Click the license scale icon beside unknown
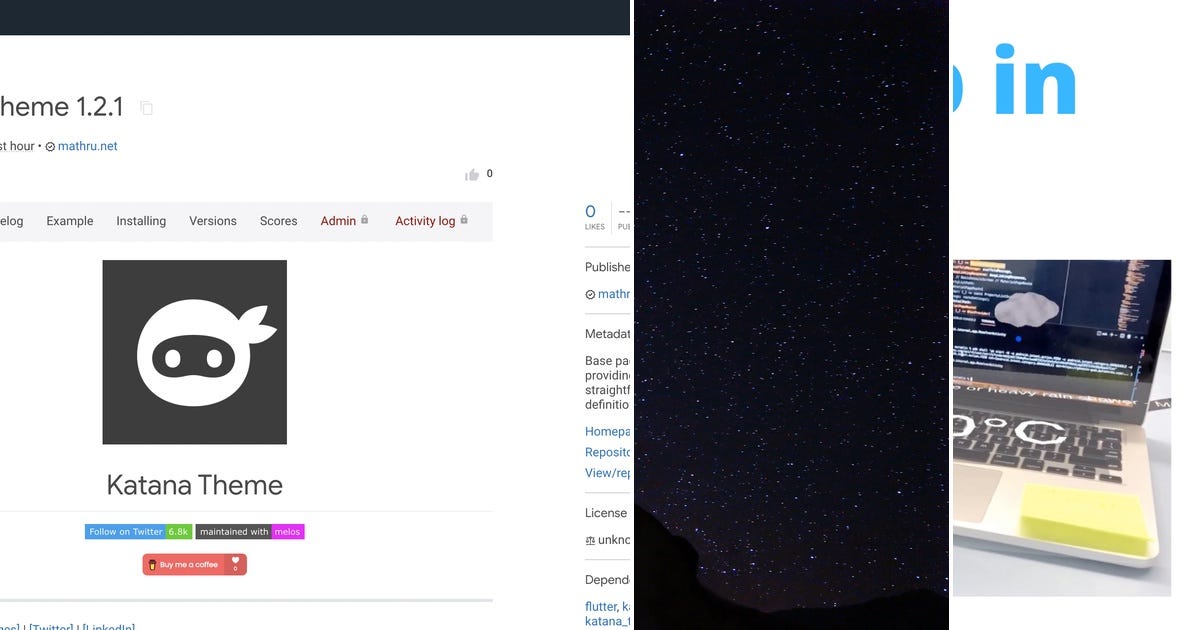The width and height of the screenshot is (1200, 630). (590, 540)
